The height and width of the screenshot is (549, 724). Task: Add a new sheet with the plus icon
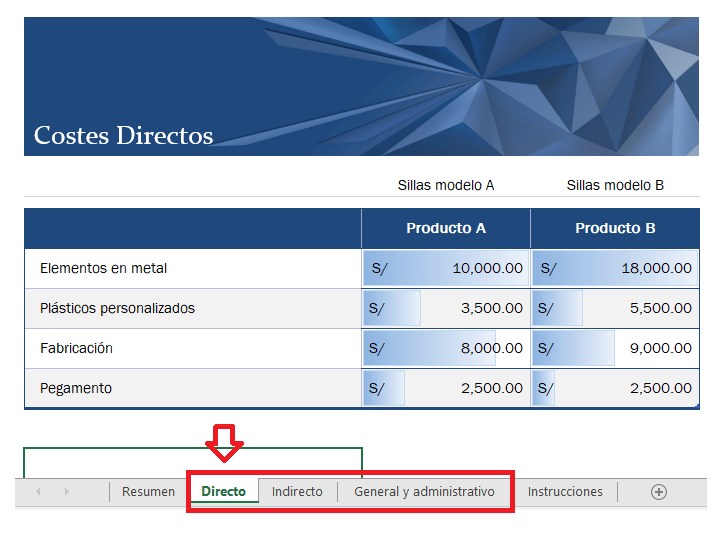point(658,492)
